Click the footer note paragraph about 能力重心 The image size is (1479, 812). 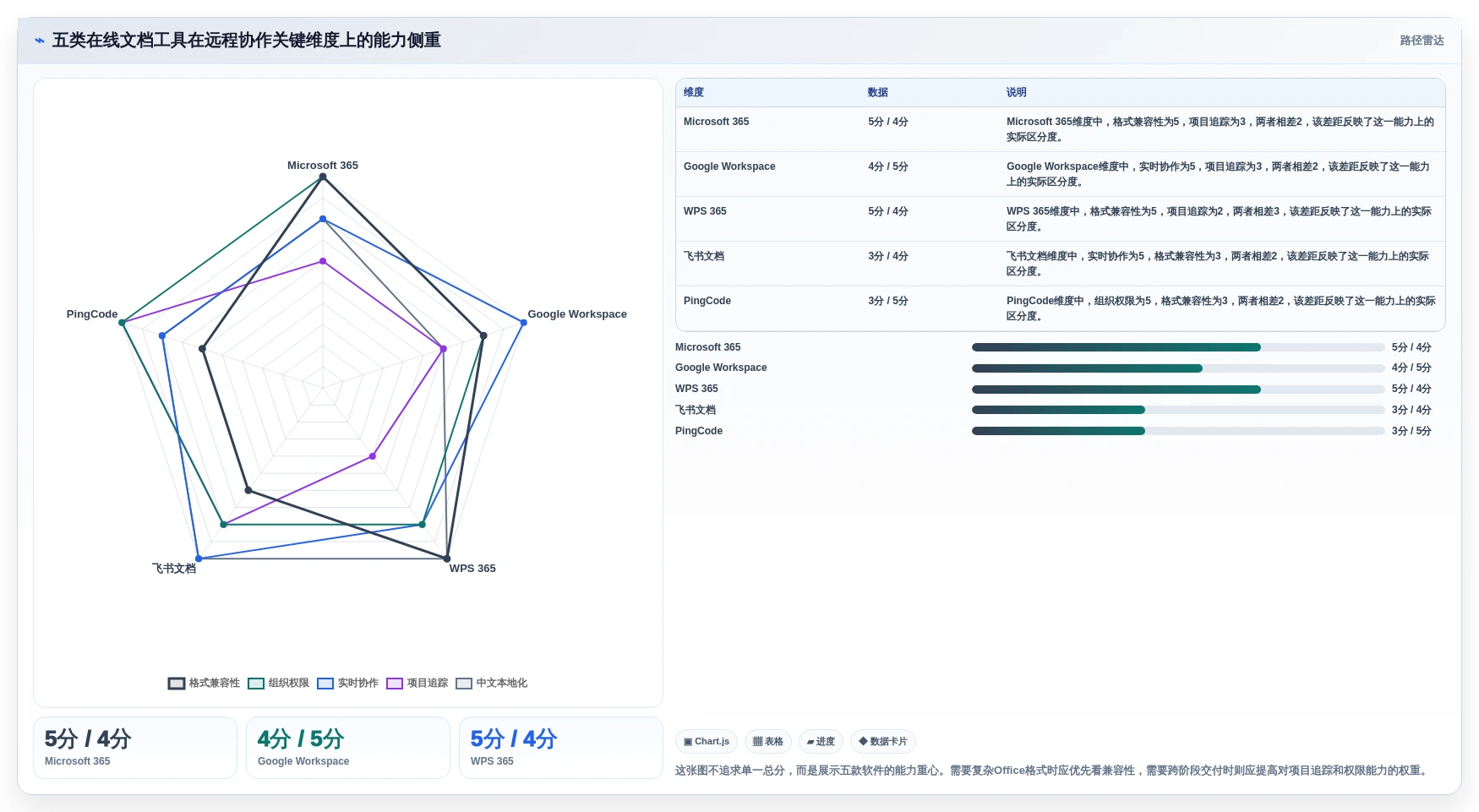(1053, 771)
